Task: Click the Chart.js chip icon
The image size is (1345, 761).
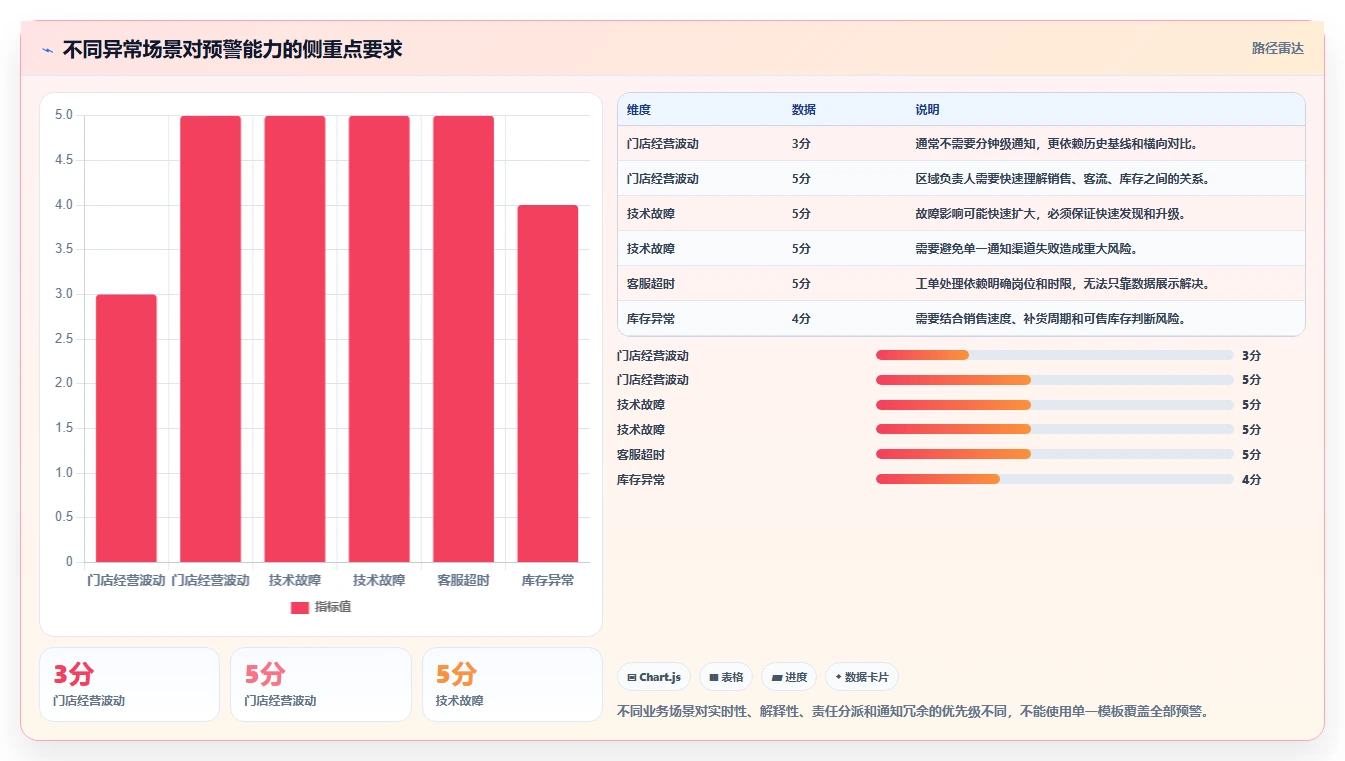Action: pos(632,677)
